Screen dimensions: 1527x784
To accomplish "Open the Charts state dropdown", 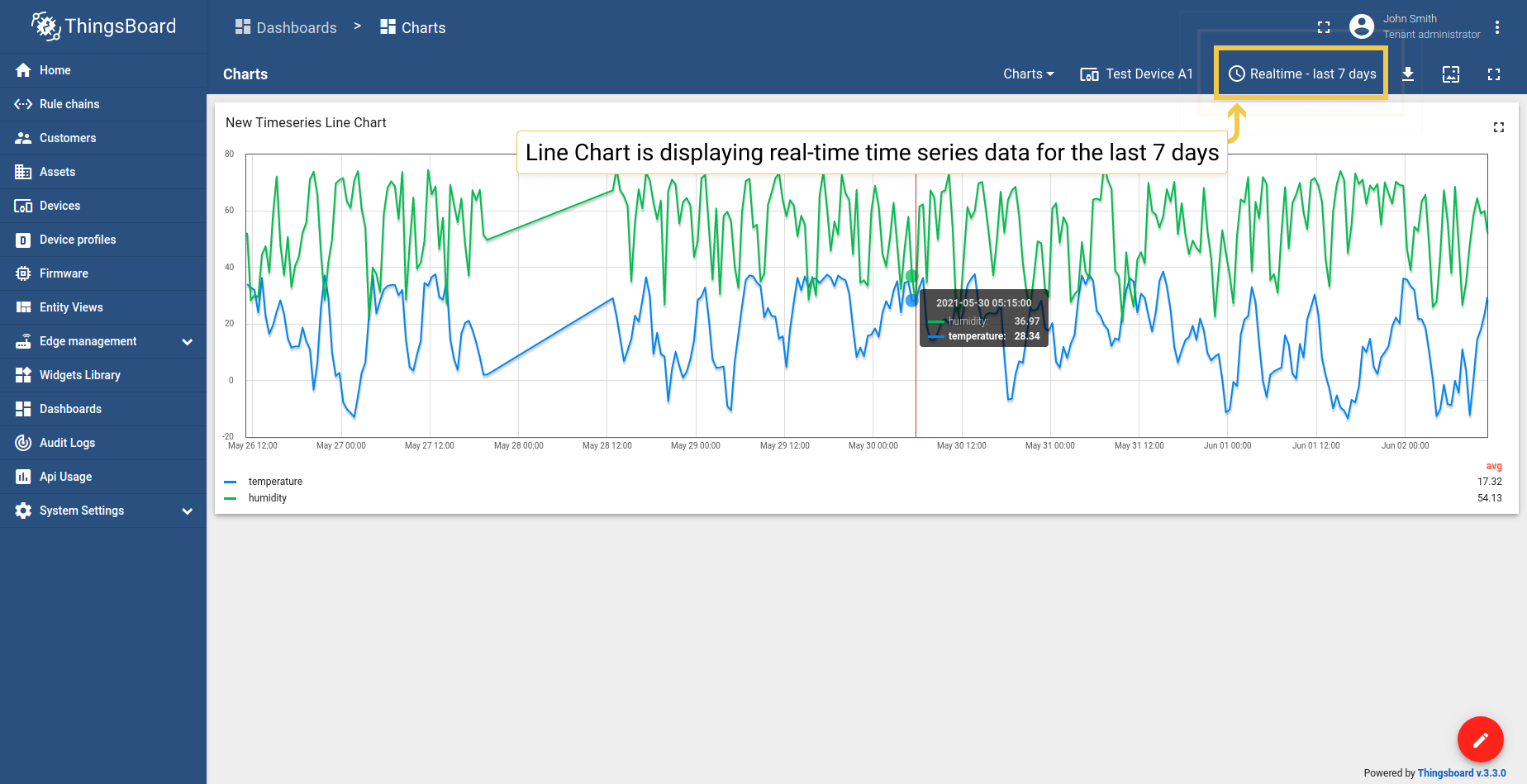I will tap(1028, 74).
